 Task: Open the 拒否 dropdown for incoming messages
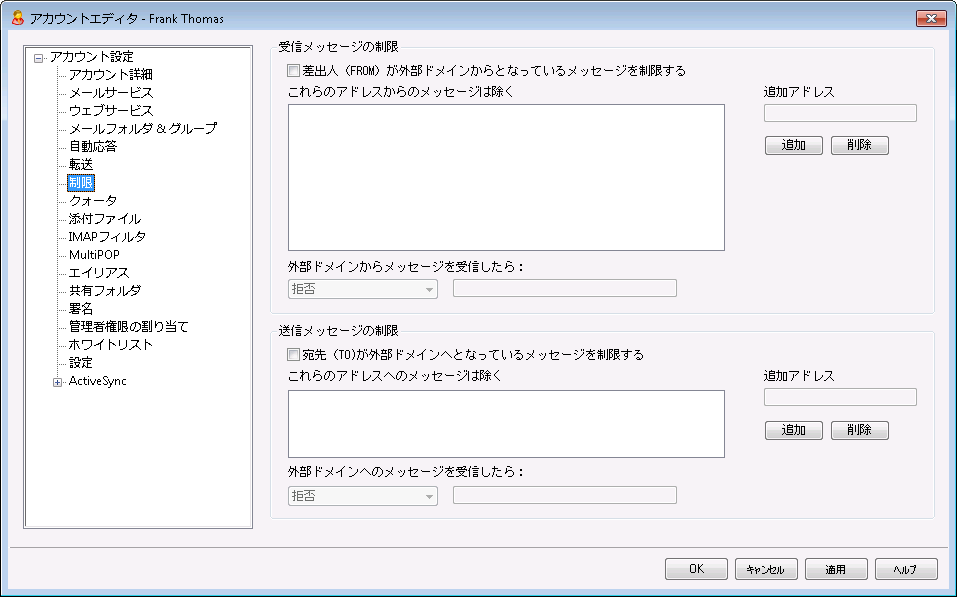(x=362, y=288)
